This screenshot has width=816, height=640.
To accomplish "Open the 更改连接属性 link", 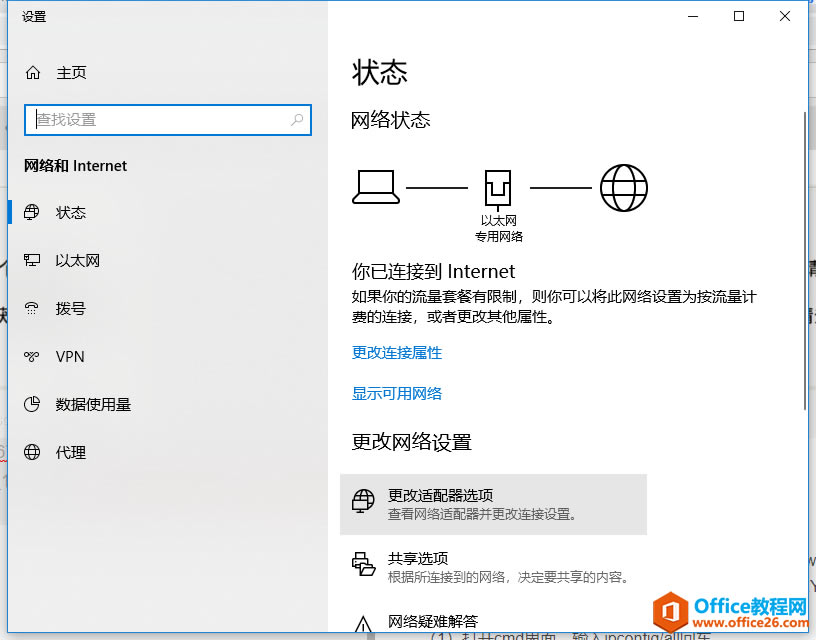I will [397, 353].
